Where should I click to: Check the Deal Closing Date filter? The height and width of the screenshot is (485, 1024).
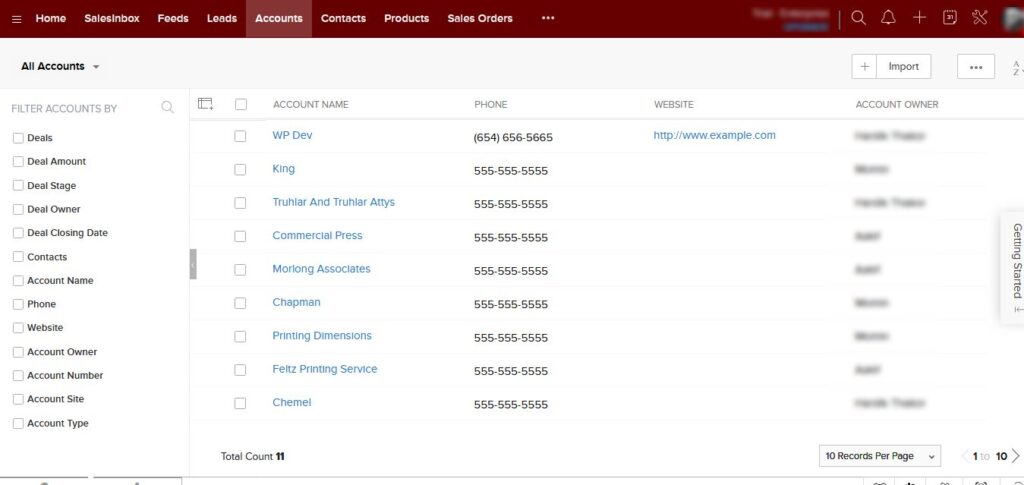coord(18,233)
